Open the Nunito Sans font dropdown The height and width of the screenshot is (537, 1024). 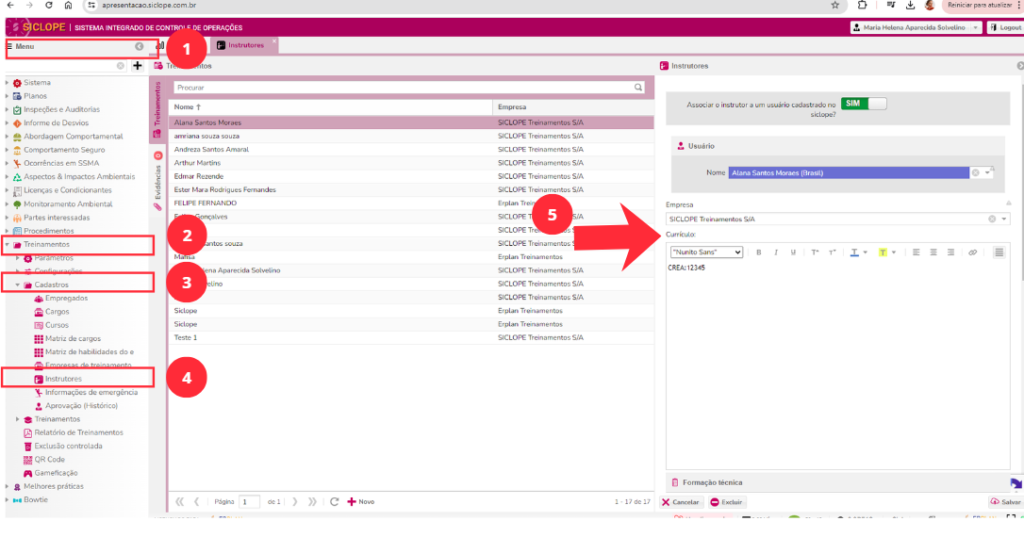coord(707,252)
